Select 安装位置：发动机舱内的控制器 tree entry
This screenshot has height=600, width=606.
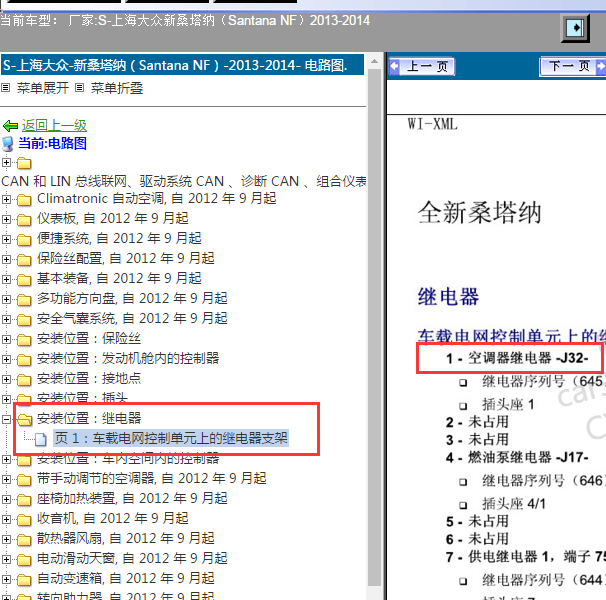[x=128, y=358]
